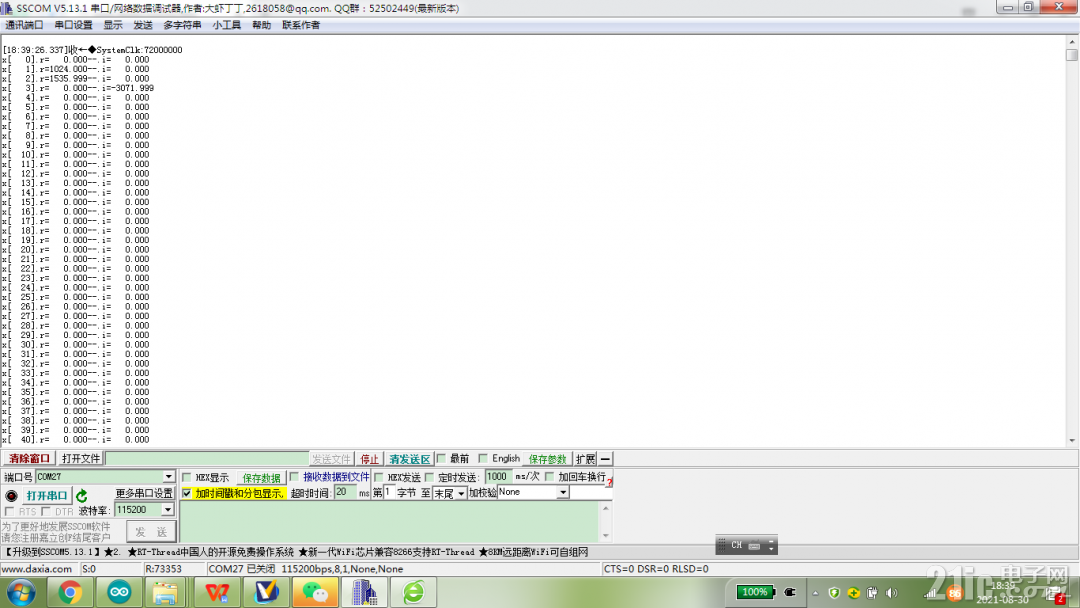The image size is (1080, 608).
Task: Enable the HEX显示 checkbox
Action: (187, 477)
